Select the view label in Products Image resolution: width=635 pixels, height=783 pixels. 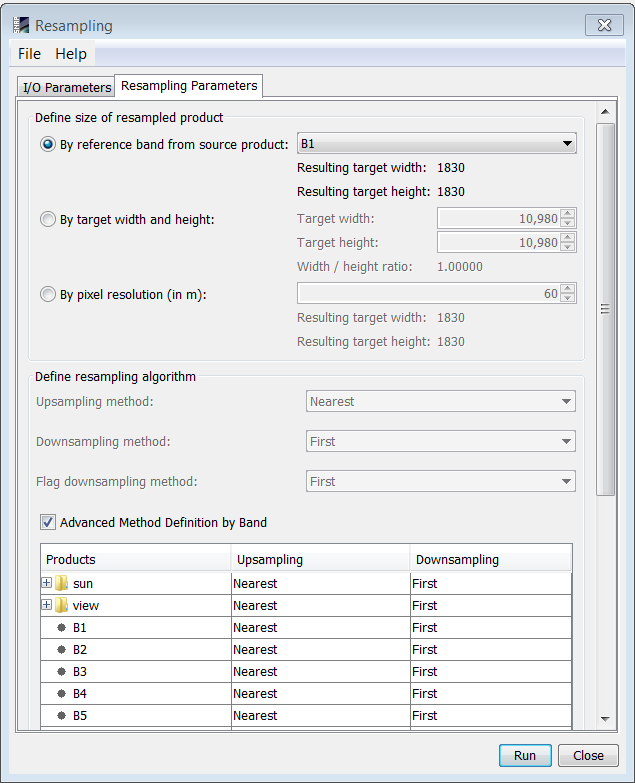[86, 606]
